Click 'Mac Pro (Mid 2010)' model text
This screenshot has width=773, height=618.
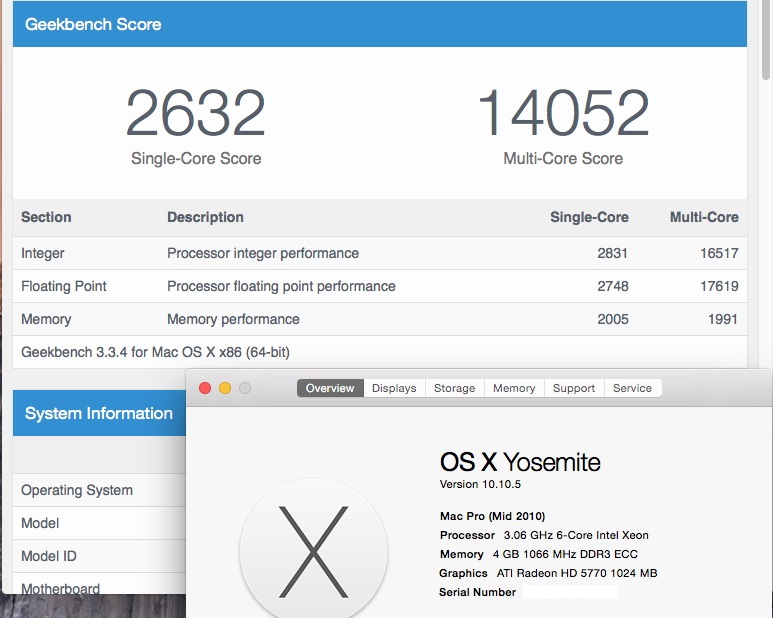tap(492, 516)
